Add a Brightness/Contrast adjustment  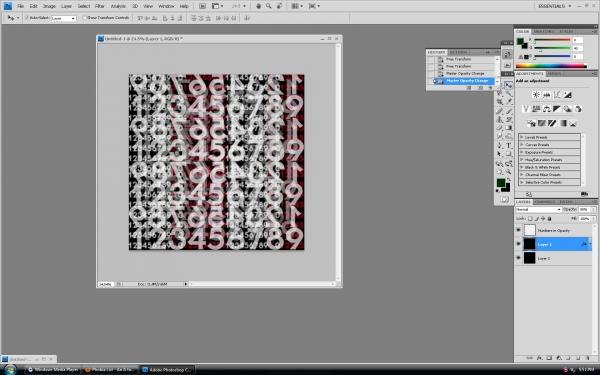[536, 95]
